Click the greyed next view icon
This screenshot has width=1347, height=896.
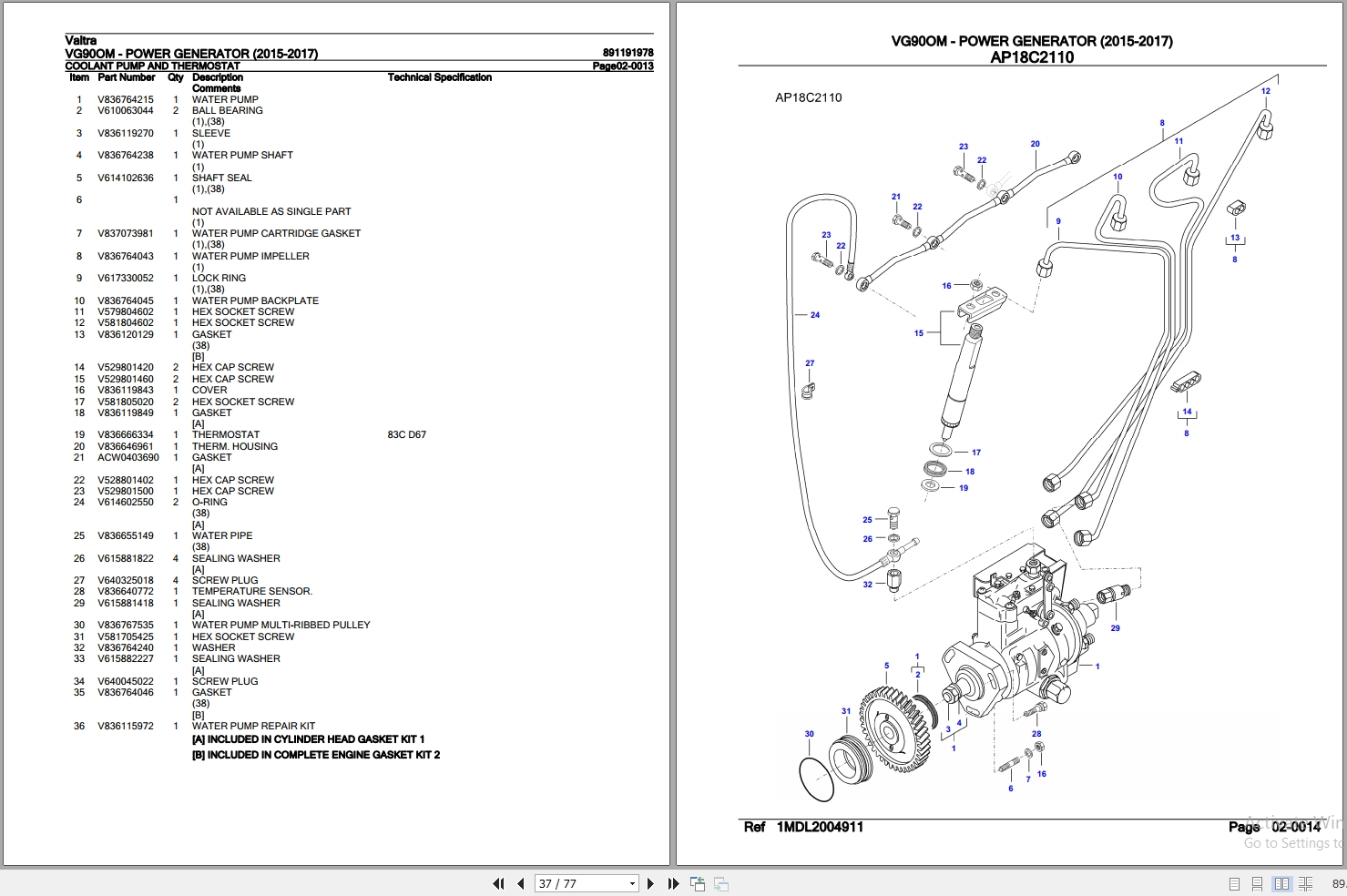720,883
